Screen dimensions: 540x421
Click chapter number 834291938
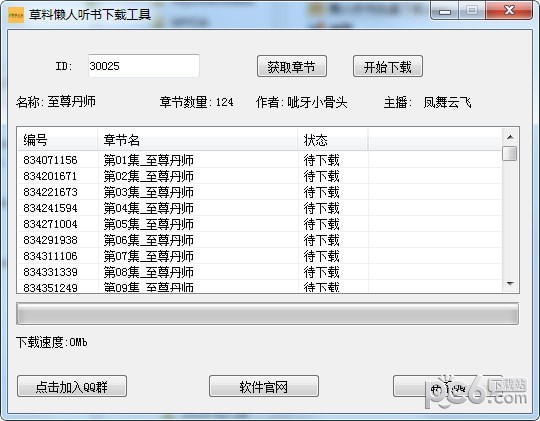(x=50, y=240)
